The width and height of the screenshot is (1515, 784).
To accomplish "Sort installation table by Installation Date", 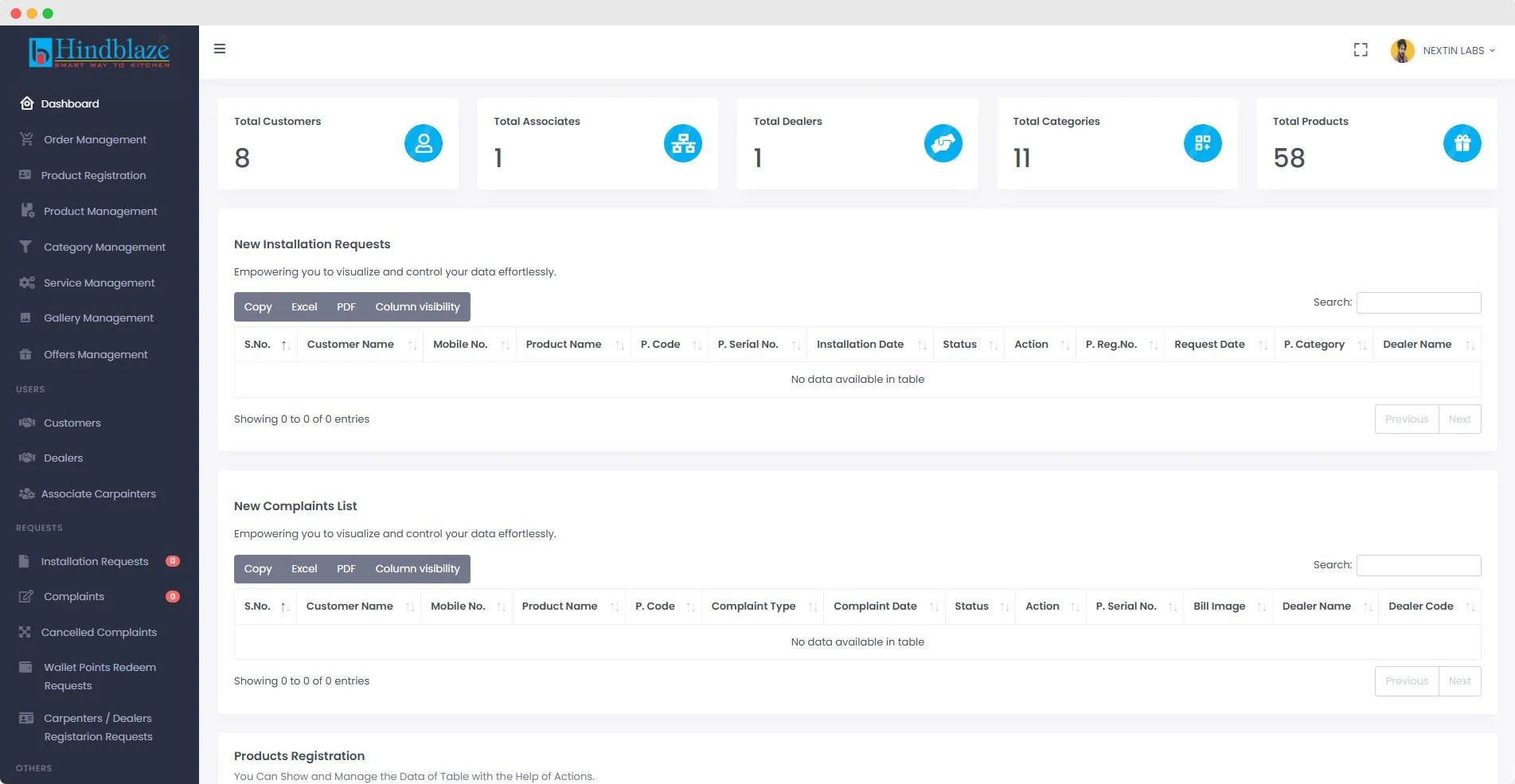I will (869, 345).
